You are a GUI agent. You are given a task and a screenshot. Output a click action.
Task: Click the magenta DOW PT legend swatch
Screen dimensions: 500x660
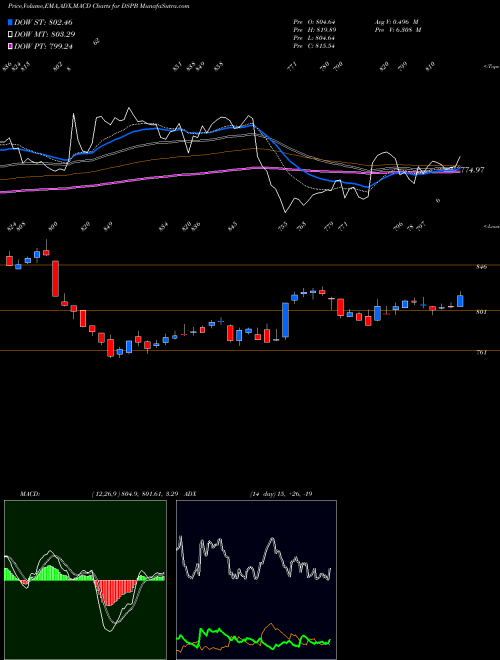coord(11,46)
